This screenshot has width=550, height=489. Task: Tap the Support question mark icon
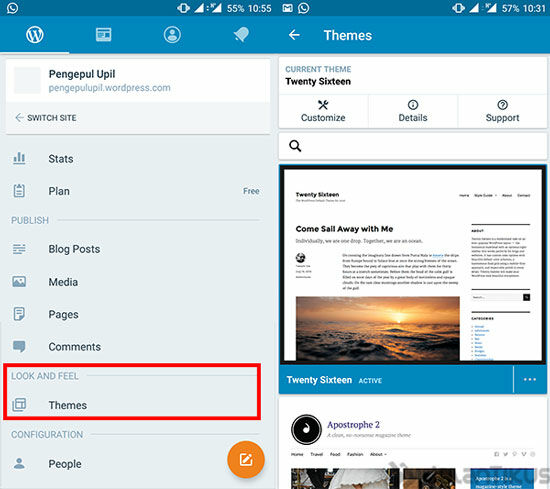(x=503, y=105)
